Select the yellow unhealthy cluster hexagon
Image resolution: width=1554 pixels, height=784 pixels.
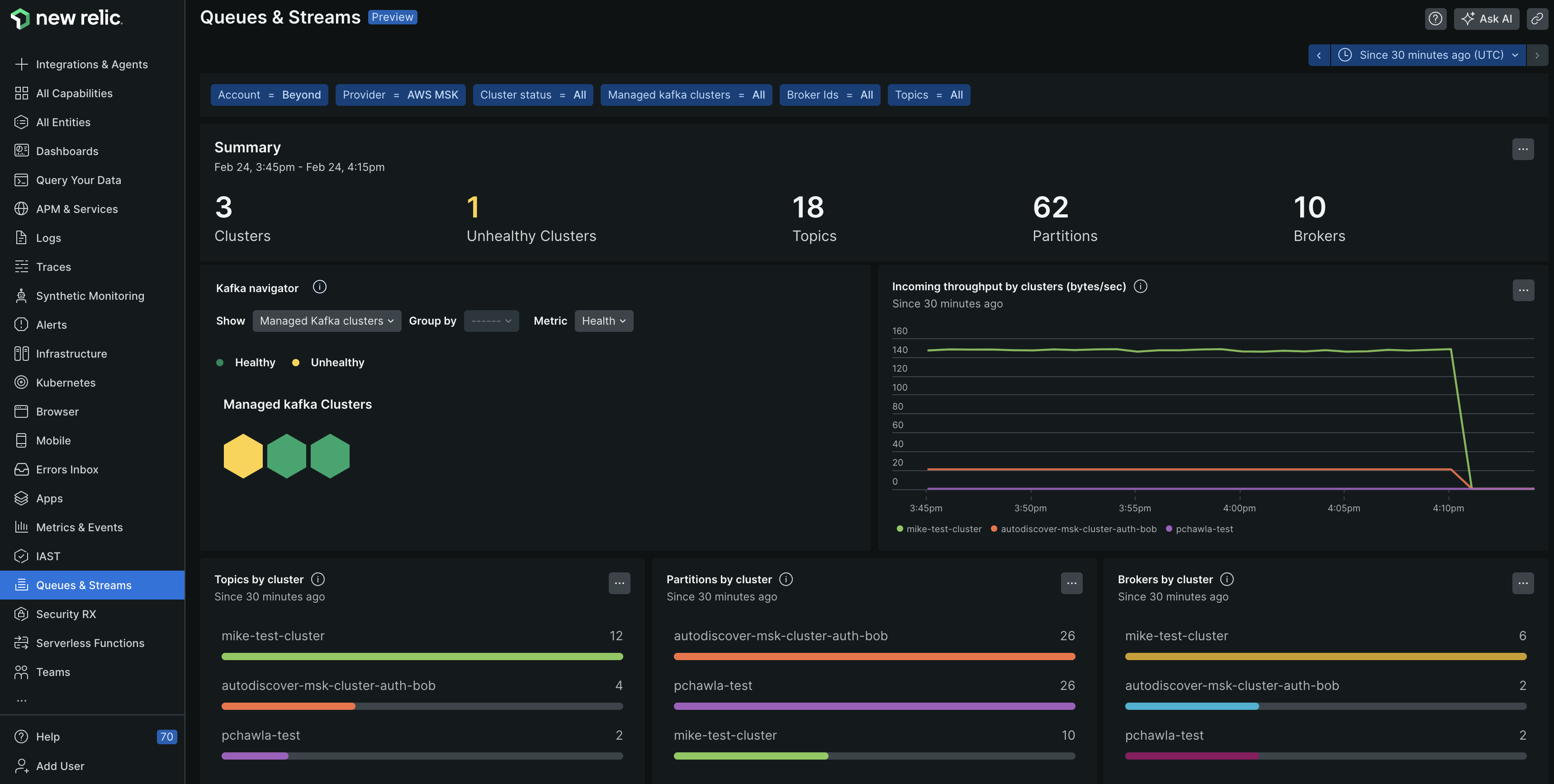tap(243, 456)
